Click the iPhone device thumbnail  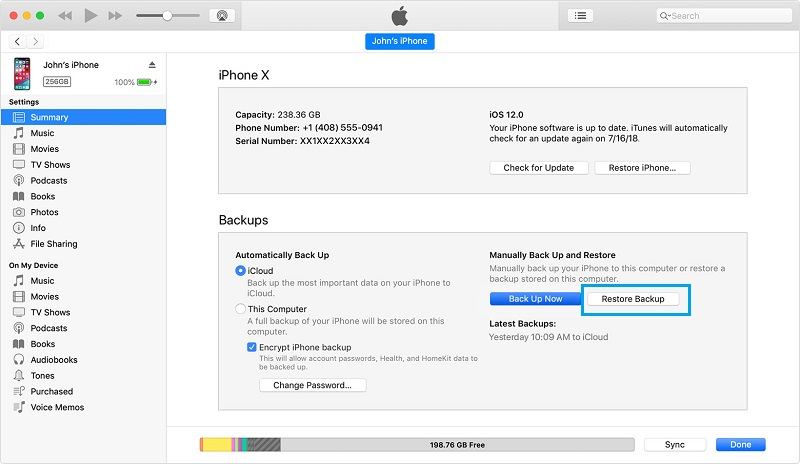tap(22, 74)
